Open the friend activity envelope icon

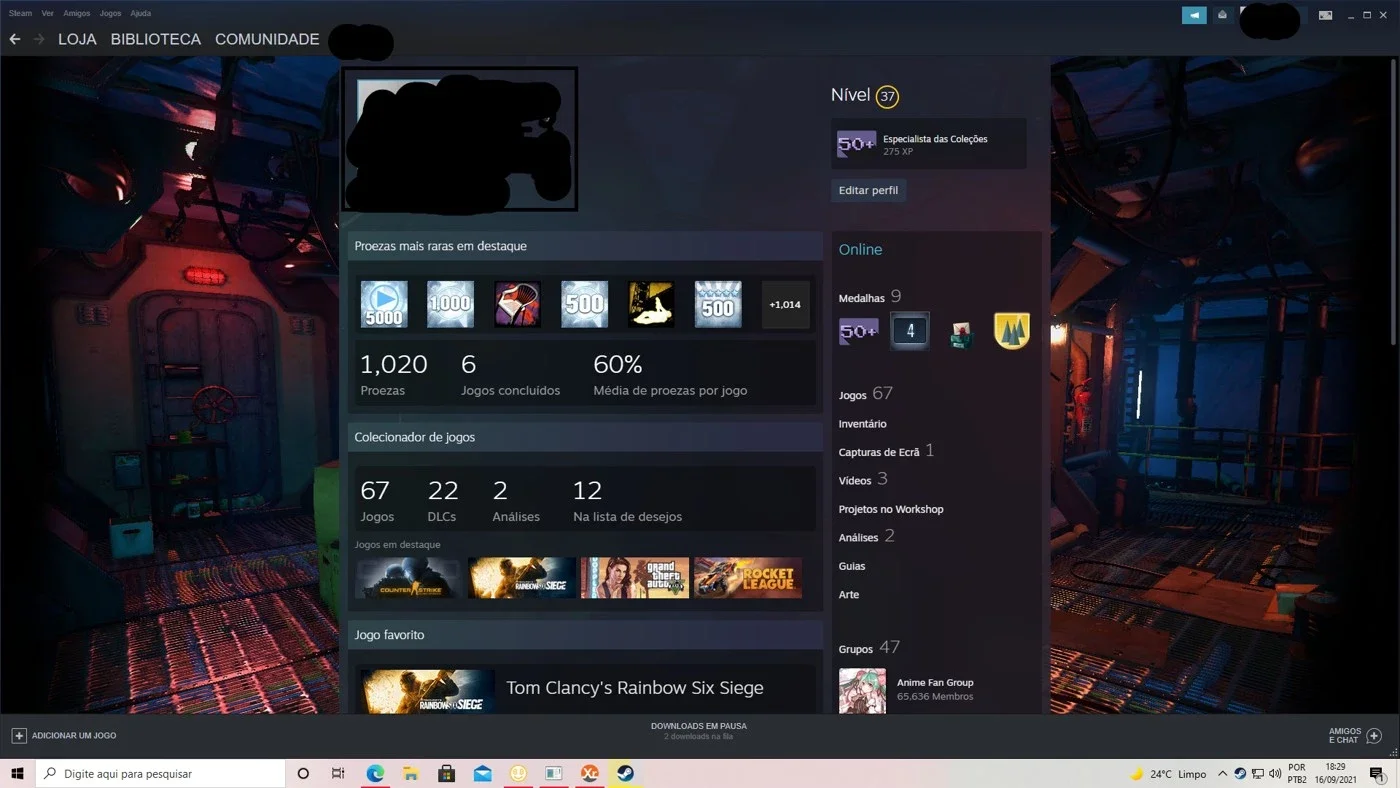click(x=1222, y=15)
